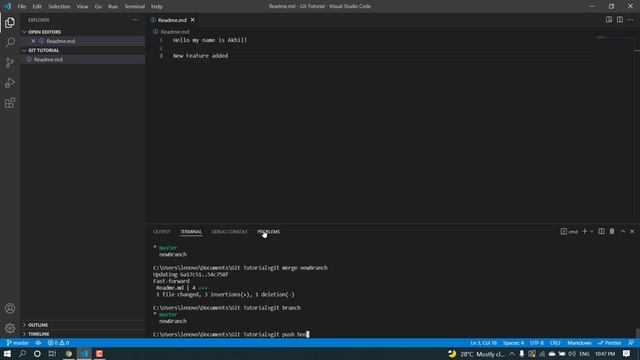This screenshot has height=360, width=640.
Task: Open Task View on the taskbar
Action: click(52, 353)
